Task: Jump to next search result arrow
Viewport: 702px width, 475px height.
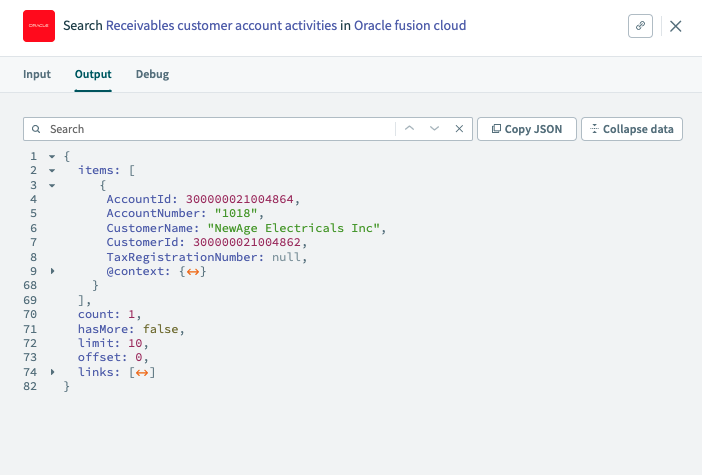Action: 434,129
